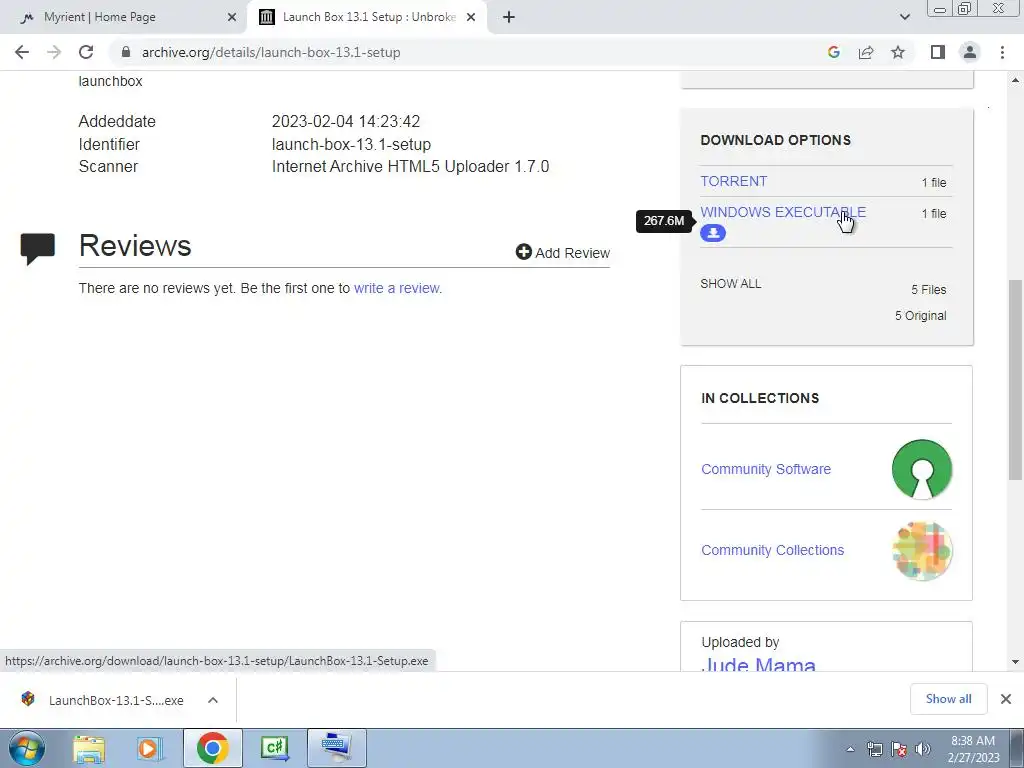Reload the current page
This screenshot has width=1024, height=768.
point(86,52)
